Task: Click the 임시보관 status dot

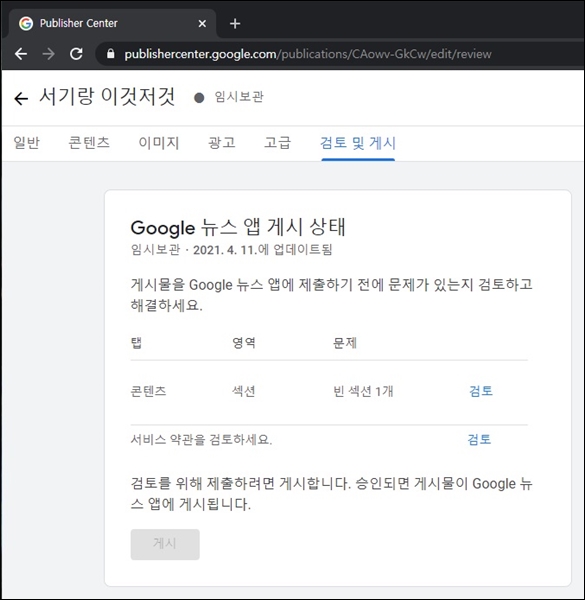Action: pos(199,98)
